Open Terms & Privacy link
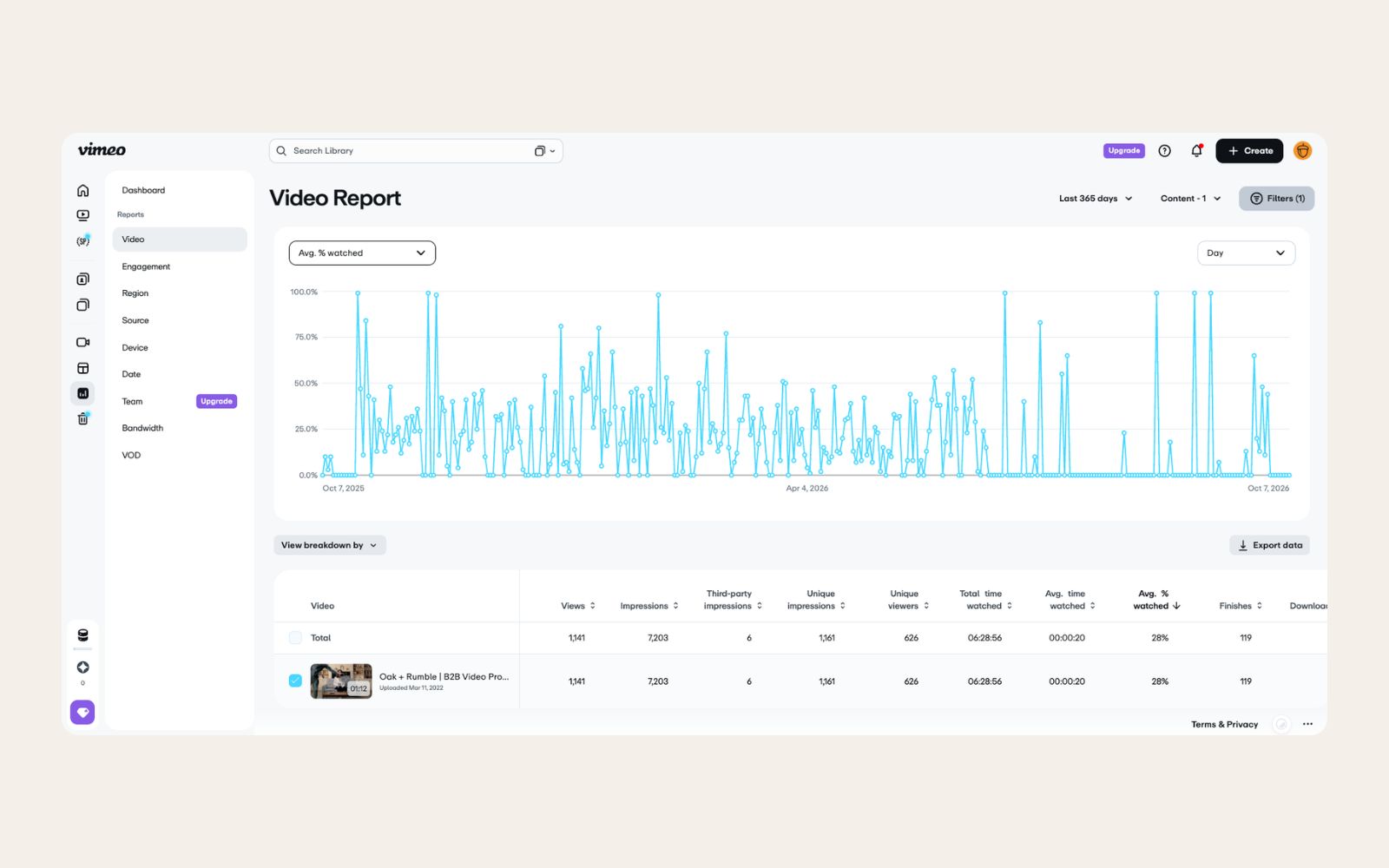Viewport: 1389px width, 868px height. pyautogui.click(x=1224, y=725)
